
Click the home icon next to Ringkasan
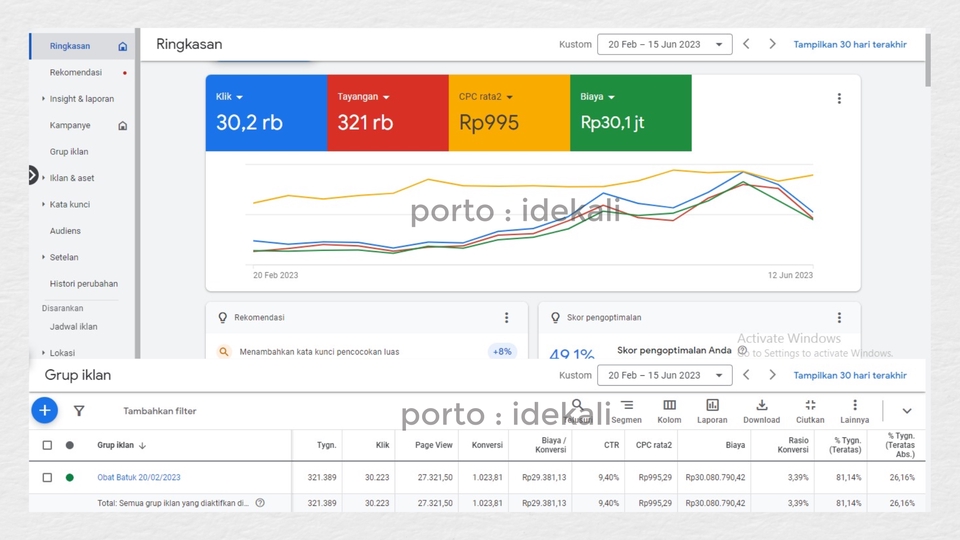coord(122,47)
